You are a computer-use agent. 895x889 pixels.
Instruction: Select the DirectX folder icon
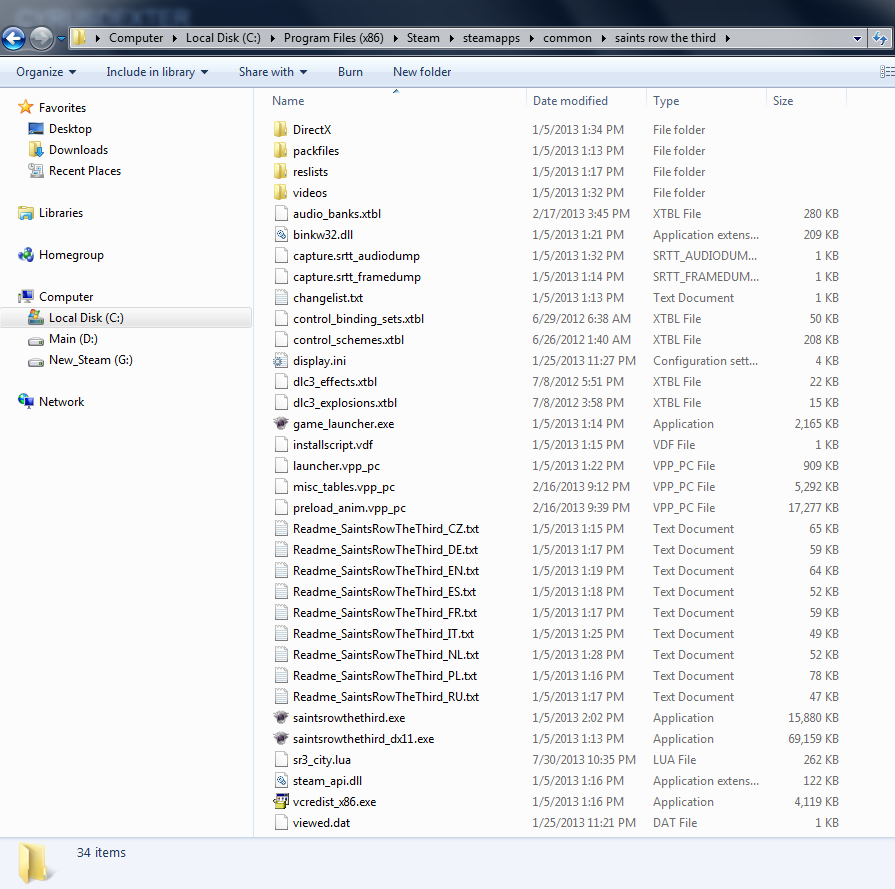click(280, 130)
